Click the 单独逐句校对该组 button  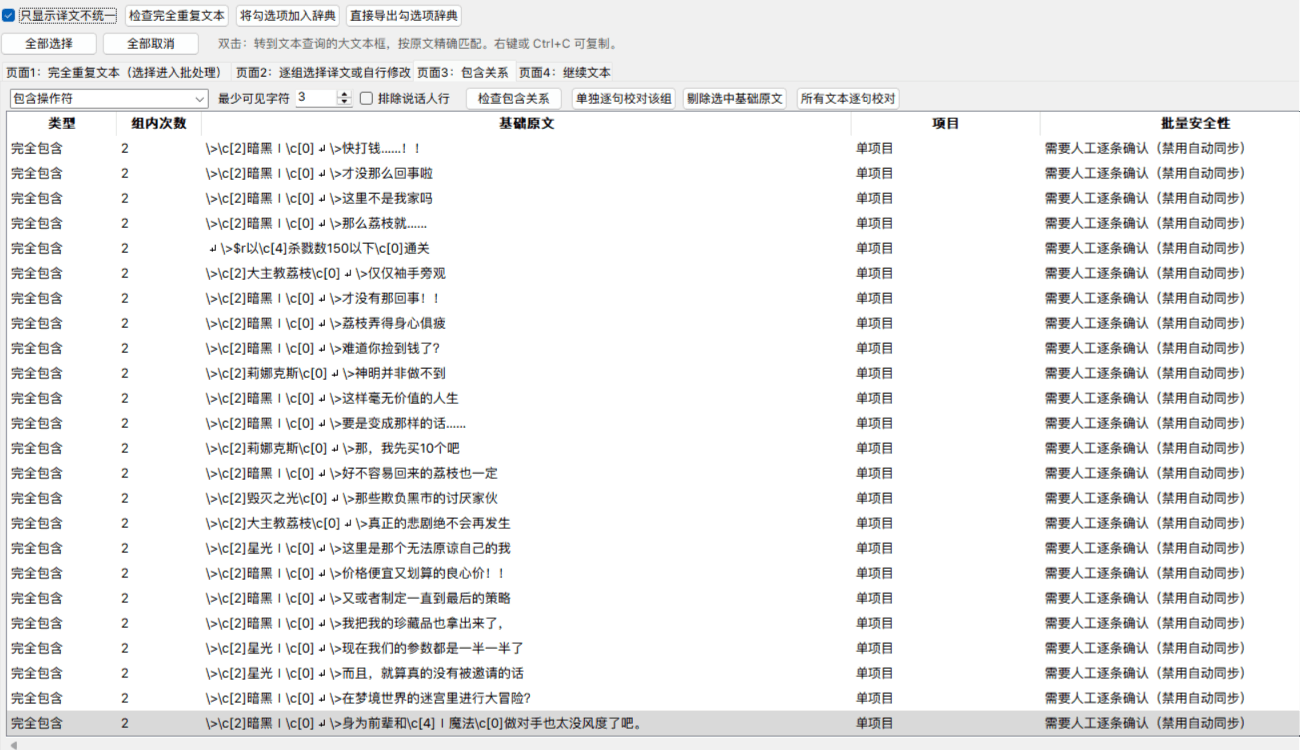tap(623, 99)
